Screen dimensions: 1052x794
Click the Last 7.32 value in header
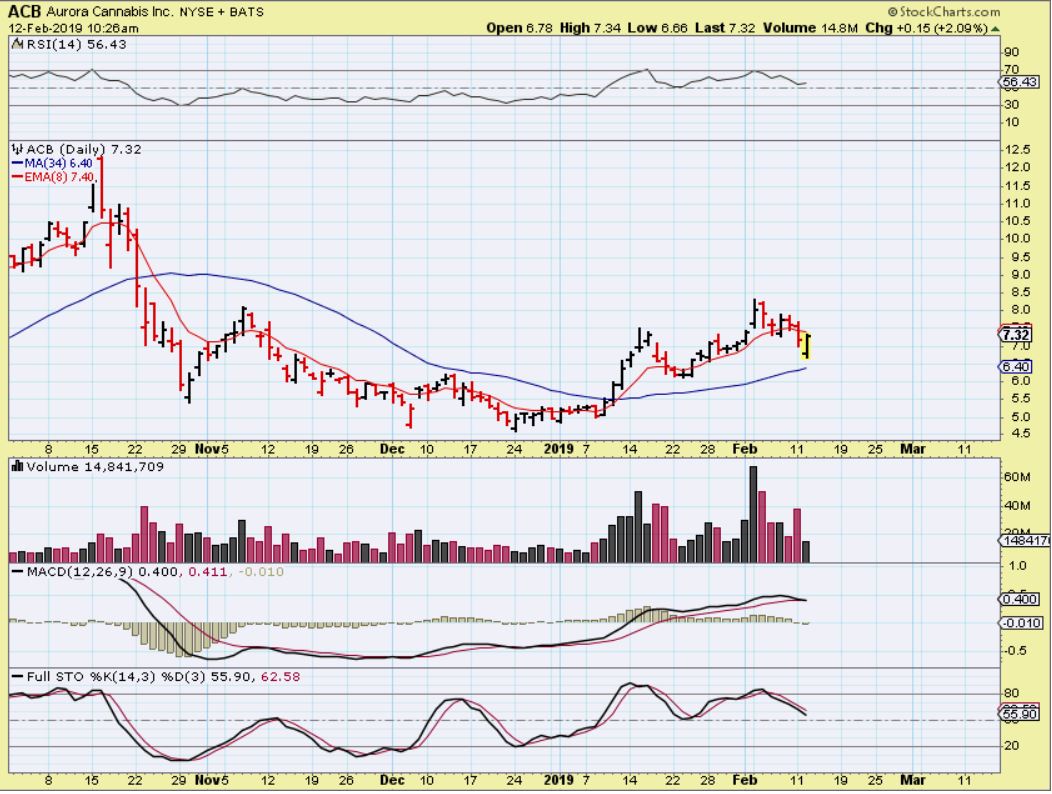(725, 28)
